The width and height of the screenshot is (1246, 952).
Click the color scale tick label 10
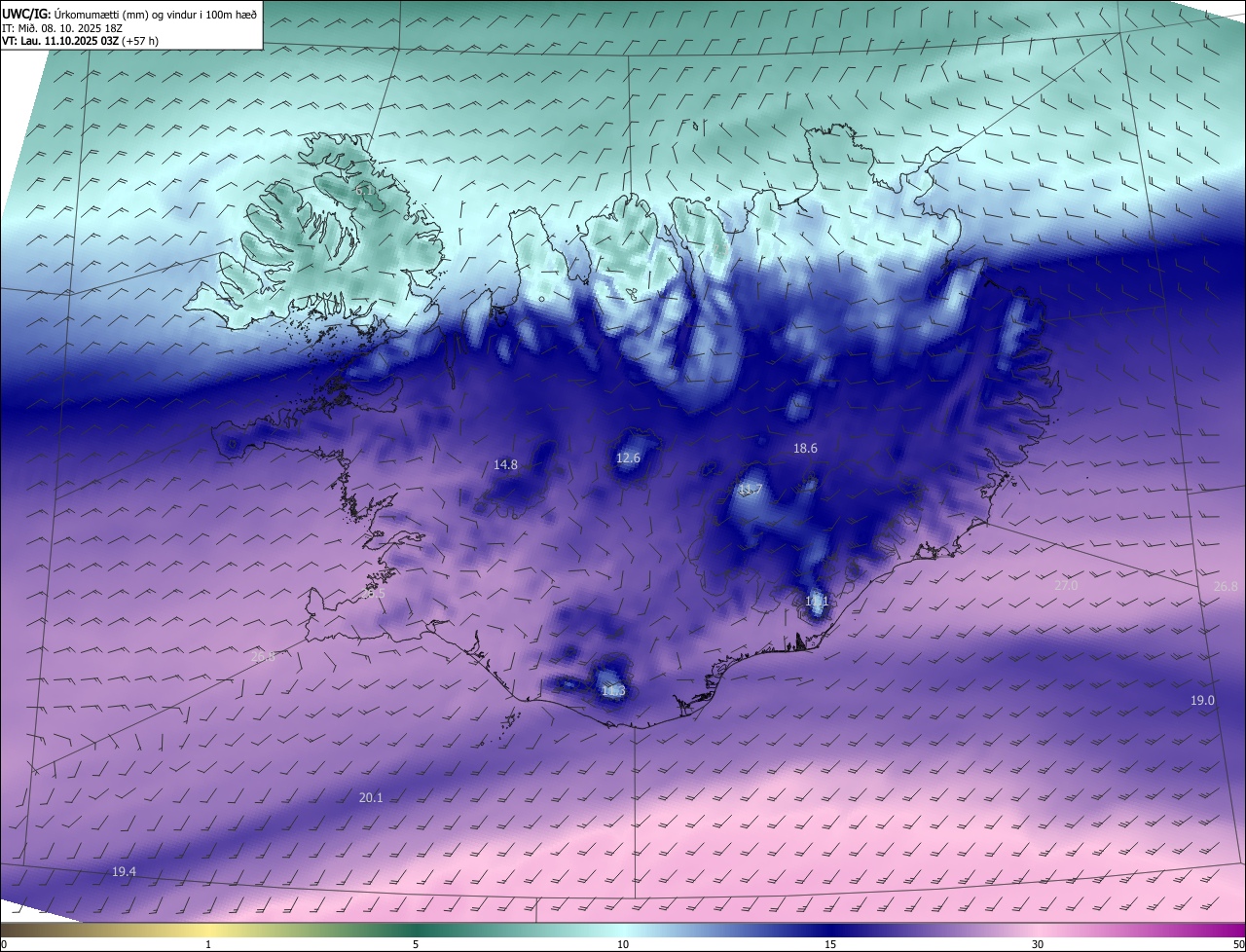623,945
